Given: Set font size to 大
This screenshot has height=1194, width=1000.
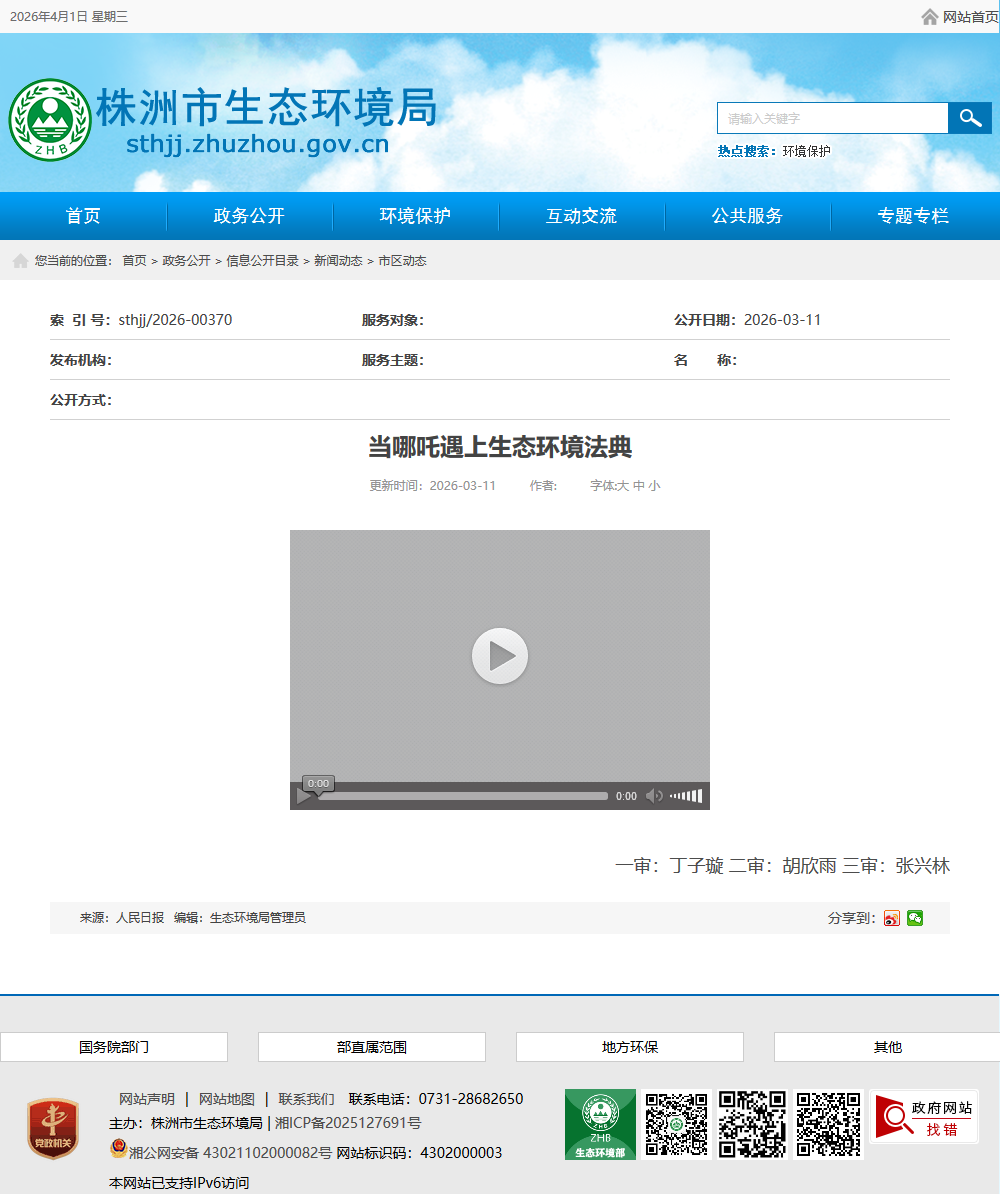Looking at the screenshot, I should coord(622,486).
